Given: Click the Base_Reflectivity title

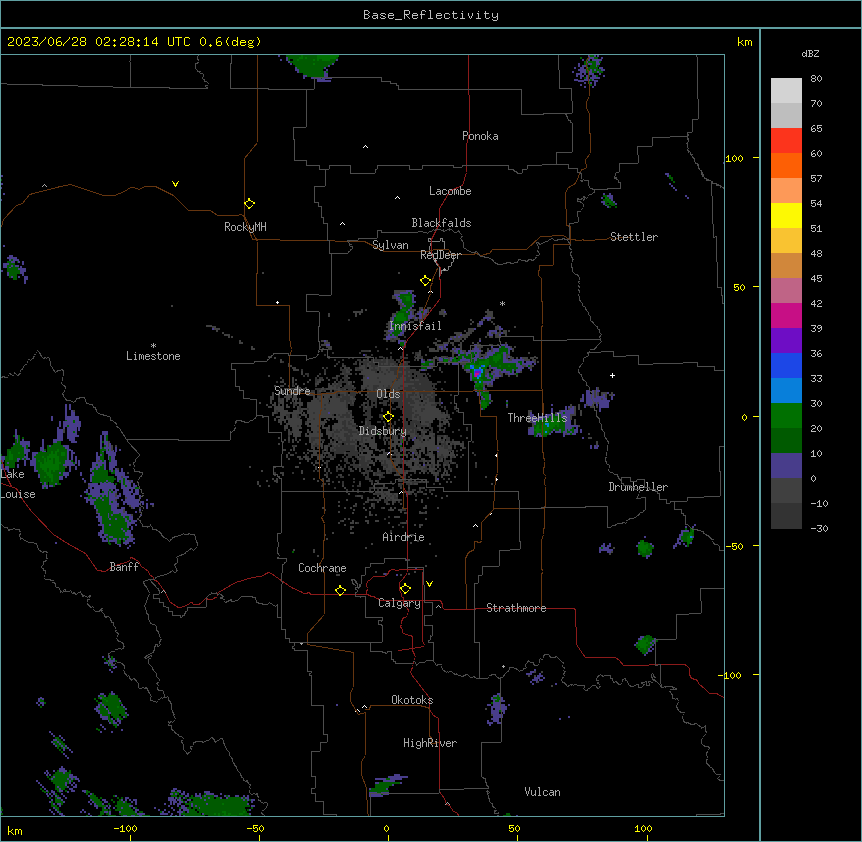Looking at the screenshot, I should point(431,15).
